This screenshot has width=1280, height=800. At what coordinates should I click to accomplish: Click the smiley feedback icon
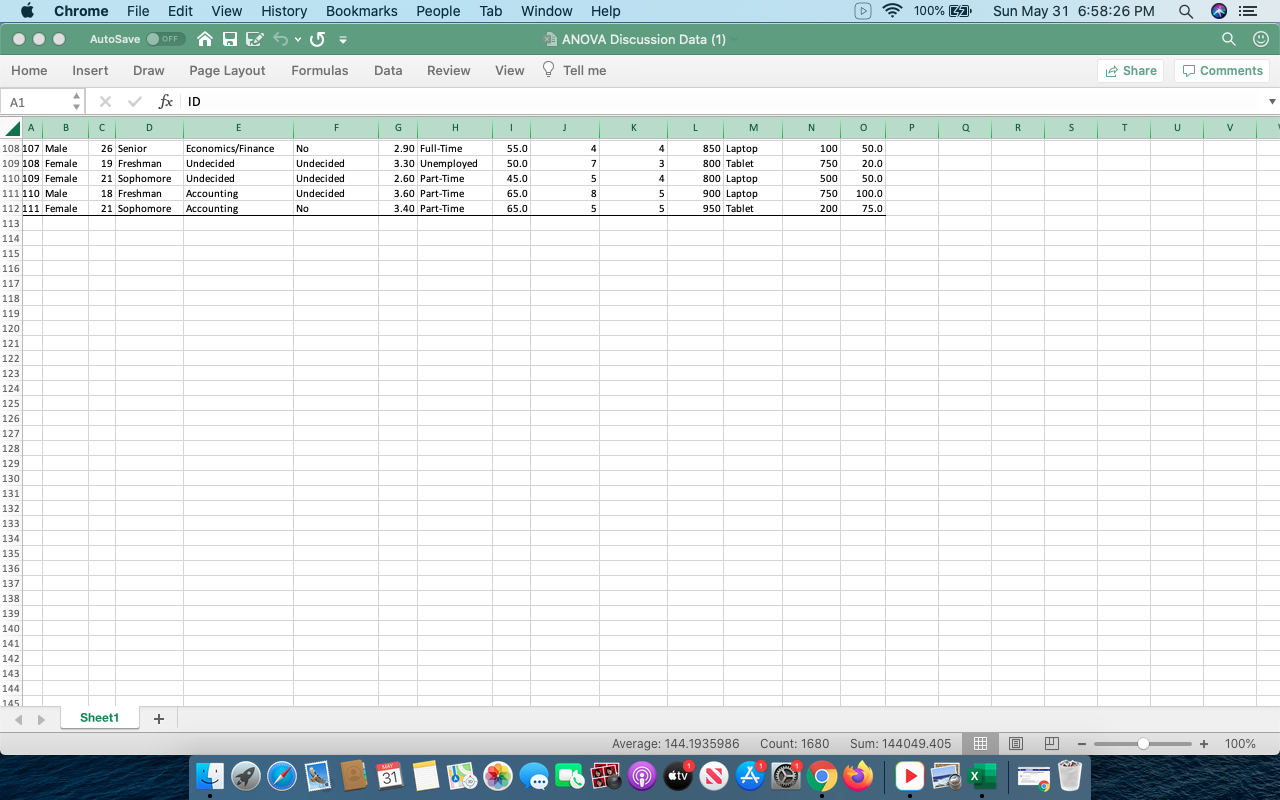coord(1260,39)
